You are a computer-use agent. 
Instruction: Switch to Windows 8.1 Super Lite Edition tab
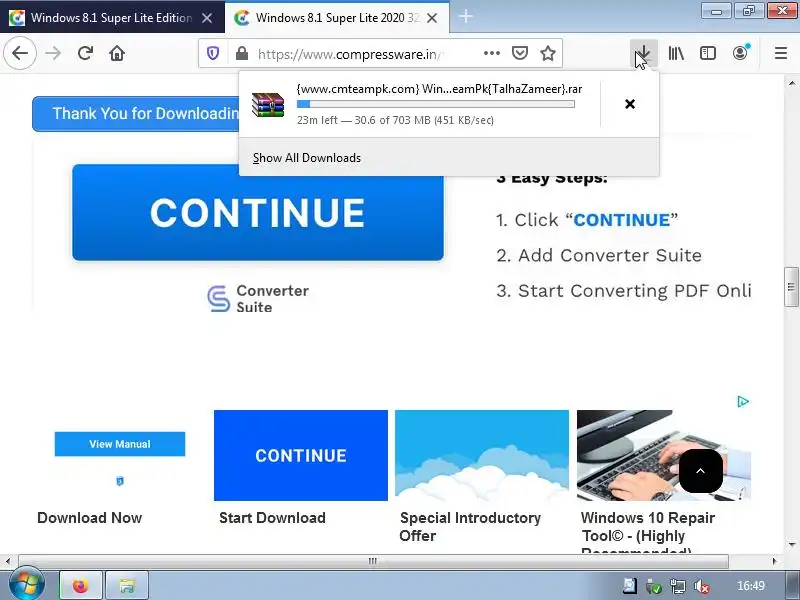(x=111, y=18)
